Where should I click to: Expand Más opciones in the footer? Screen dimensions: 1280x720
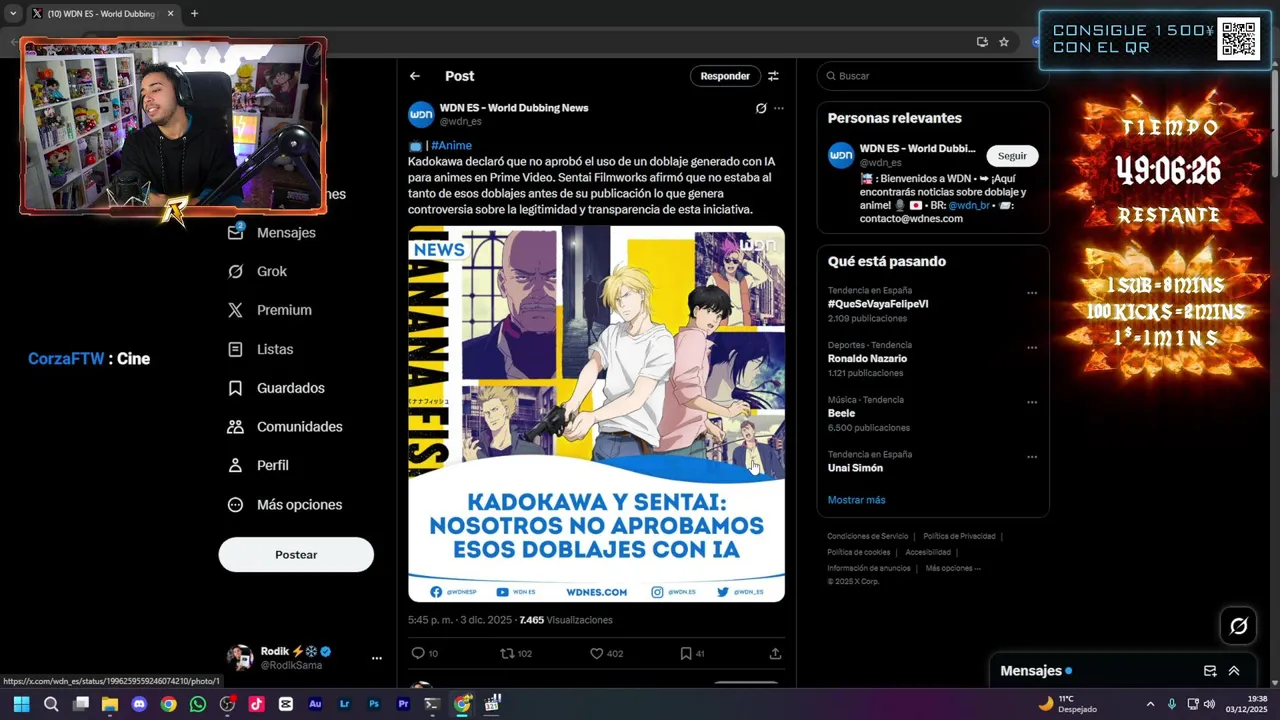pos(953,568)
